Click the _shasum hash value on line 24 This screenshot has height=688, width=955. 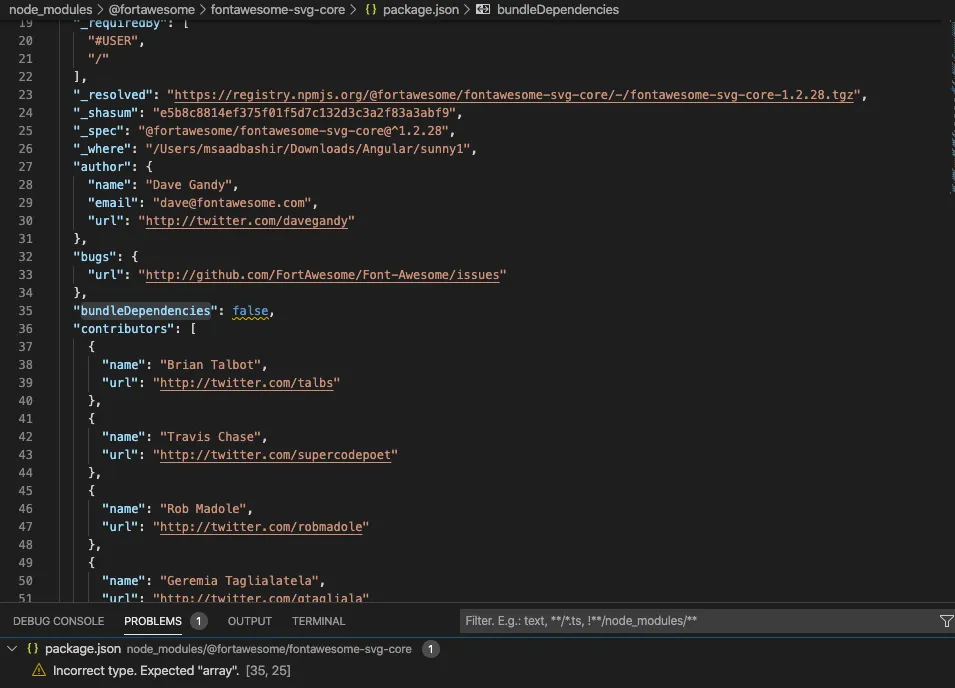coord(305,113)
